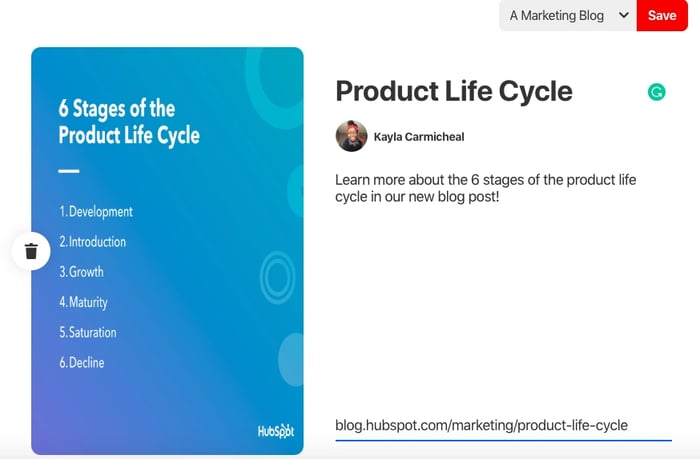Open the A Marketing Blog board selector
700x459 pixels.
[x=566, y=15]
